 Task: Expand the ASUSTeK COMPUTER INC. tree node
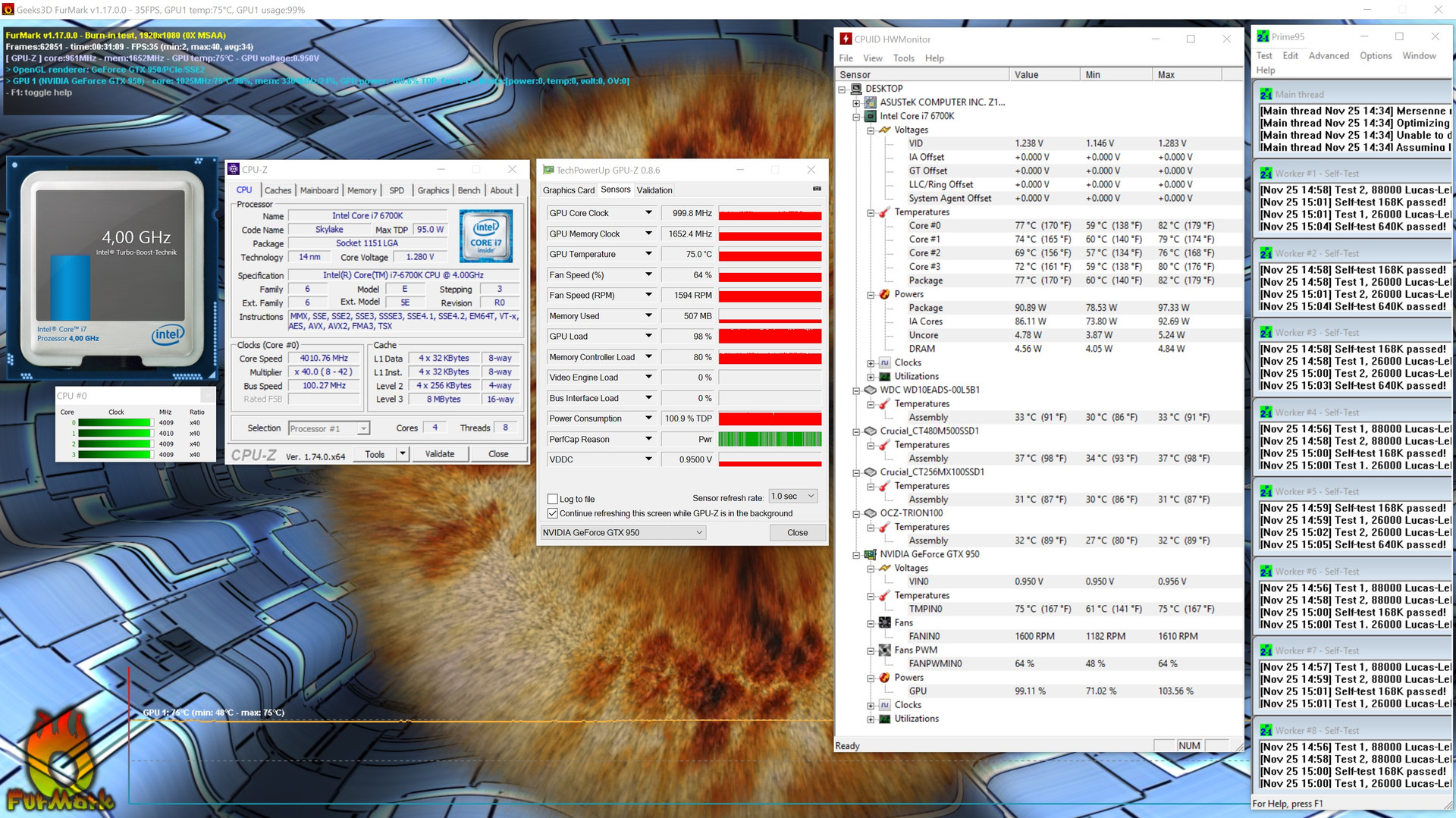[856, 103]
